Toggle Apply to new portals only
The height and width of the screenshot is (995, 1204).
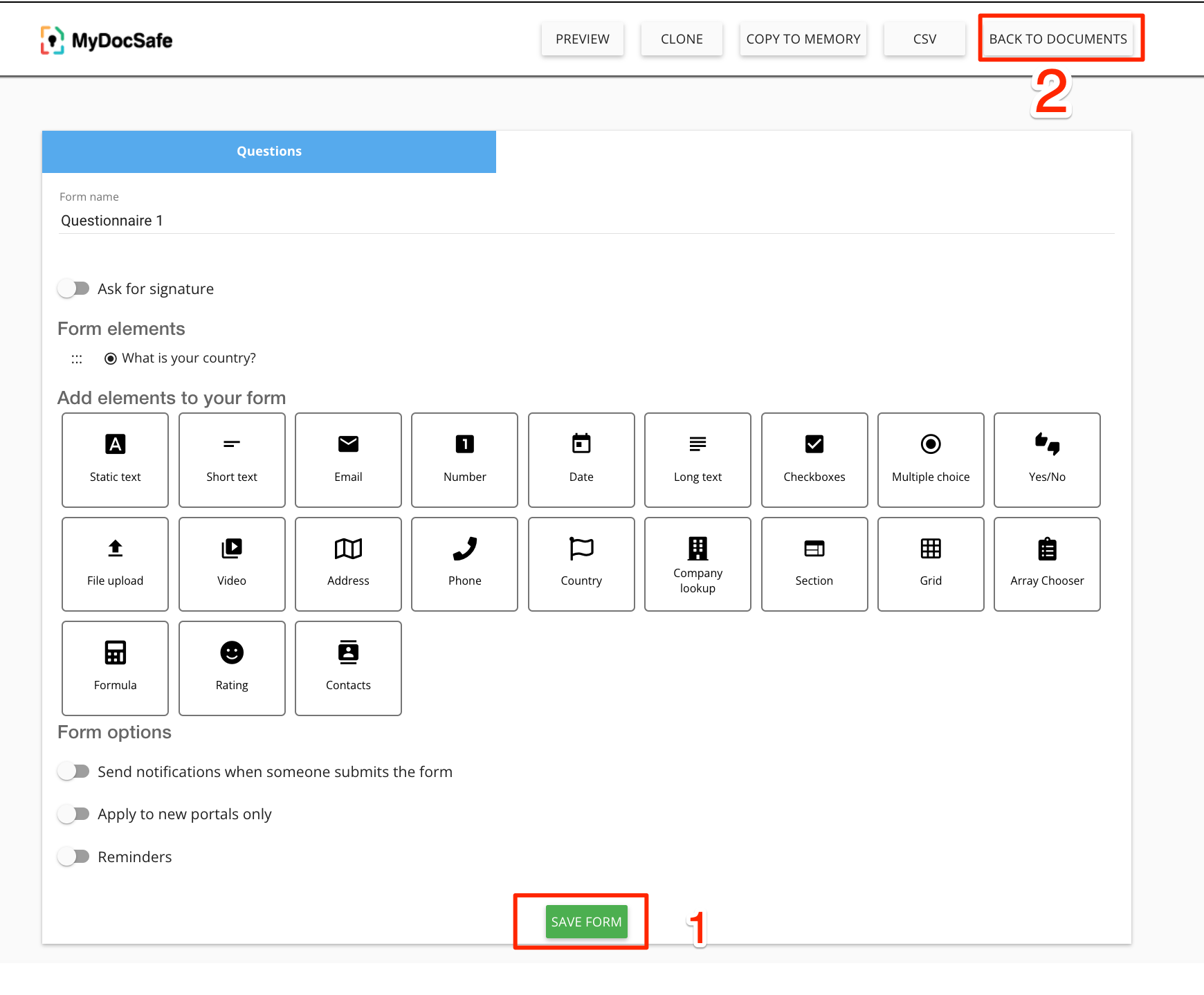(x=73, y=814)
